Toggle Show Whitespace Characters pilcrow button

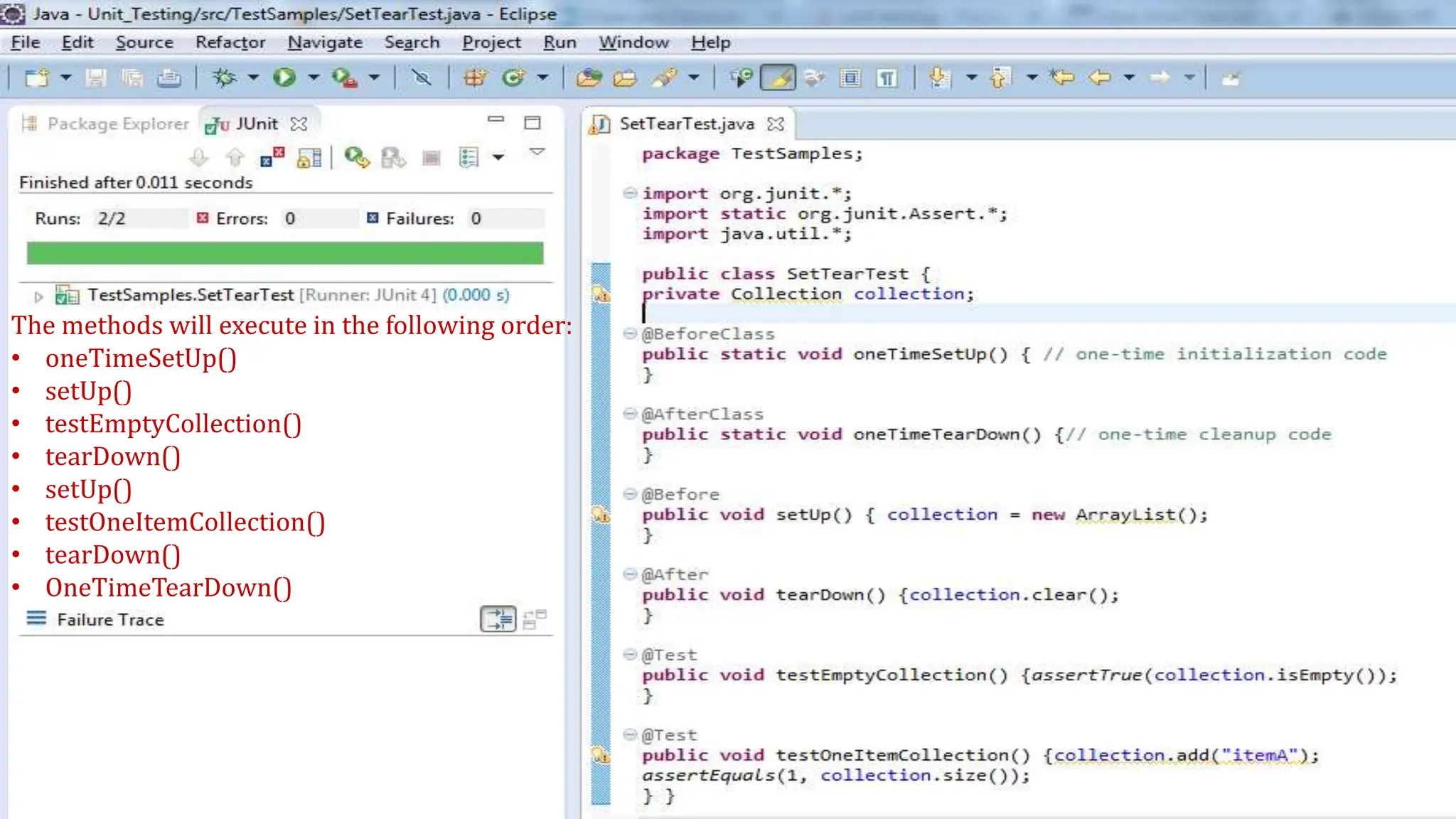click(887, 77)
